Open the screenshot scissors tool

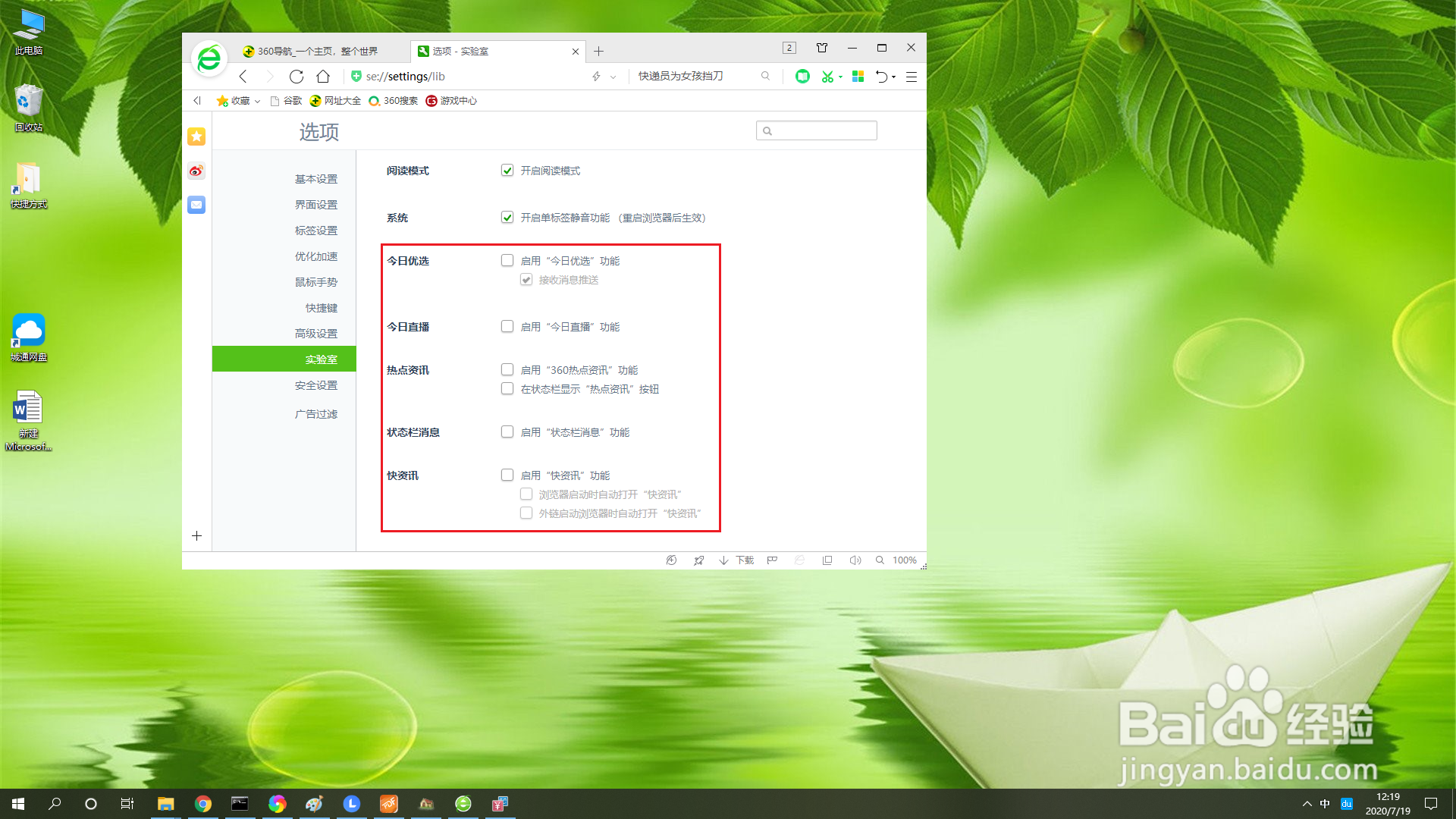[827, 77]
